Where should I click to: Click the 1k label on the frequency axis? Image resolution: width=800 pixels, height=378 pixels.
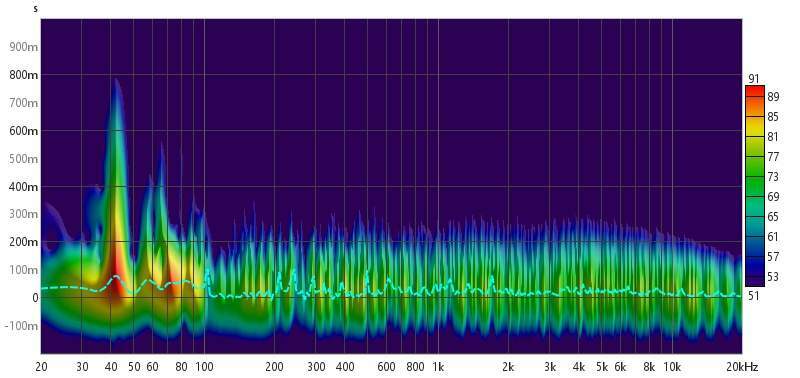pos(438,367)
